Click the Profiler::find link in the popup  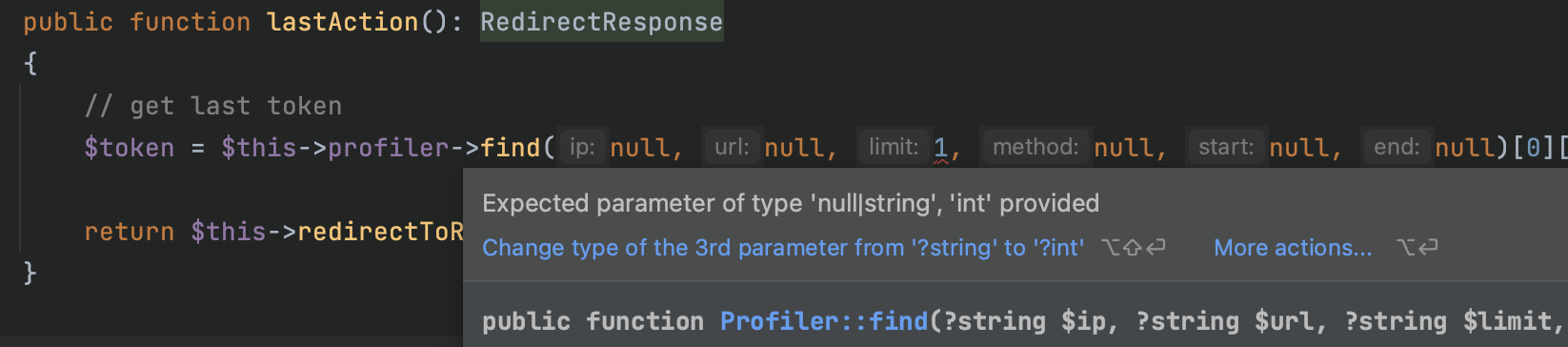pos(824,321)
